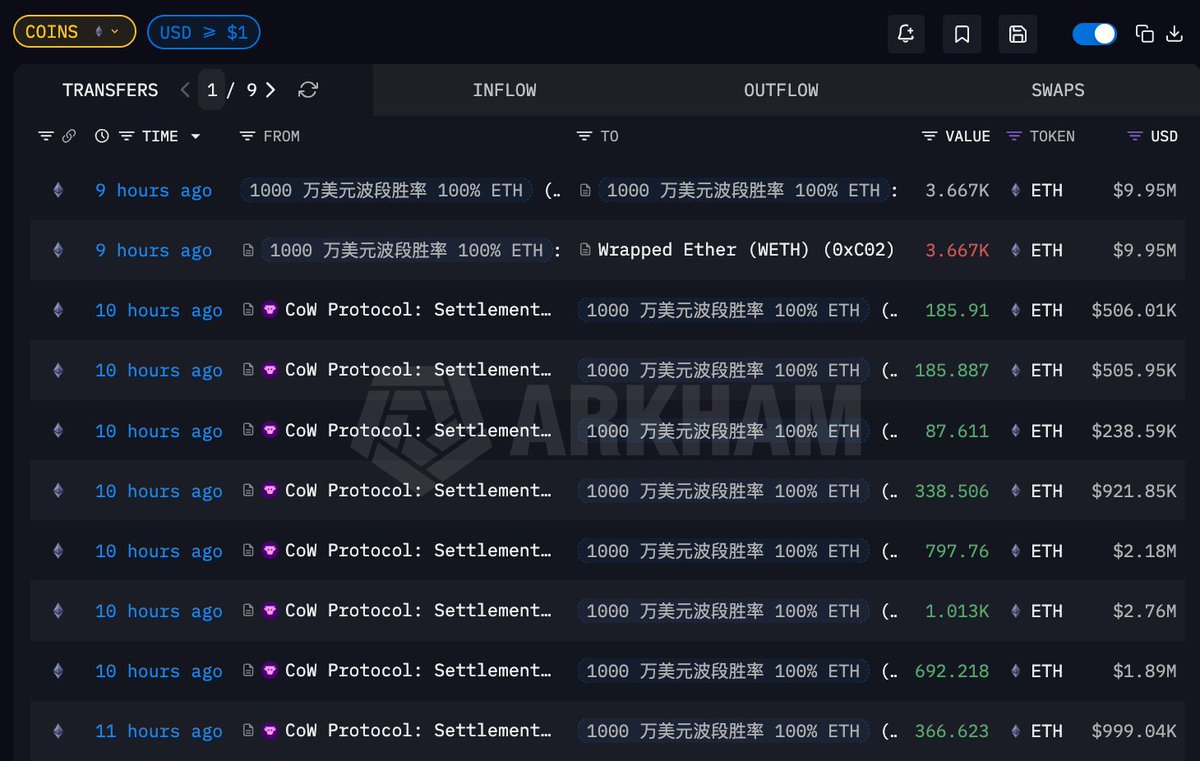Click contract document icon in WETH row
1200x761 pixels.
click(x=585, y=250)
